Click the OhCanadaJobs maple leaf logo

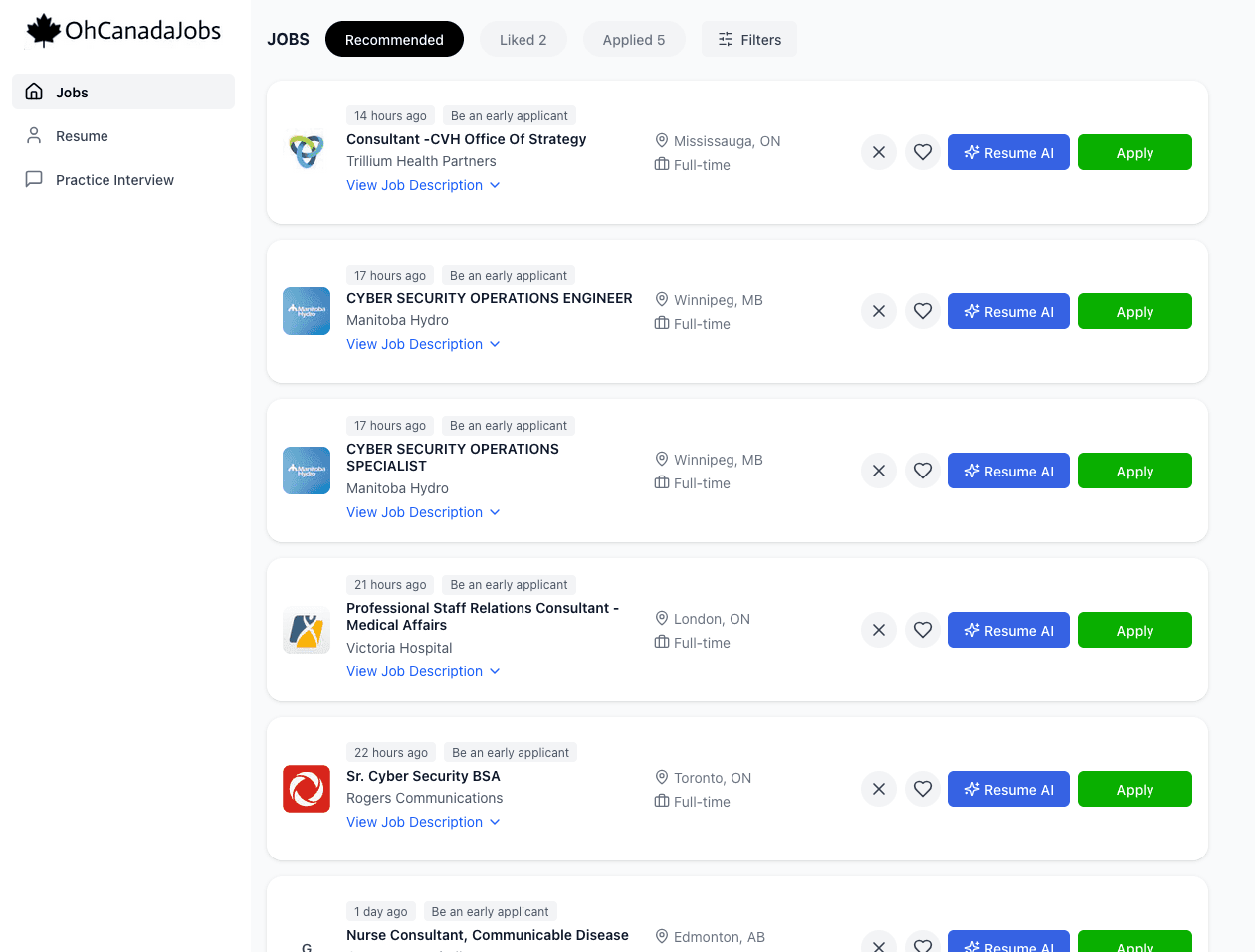pyautogui.click(x=44, y=31)
